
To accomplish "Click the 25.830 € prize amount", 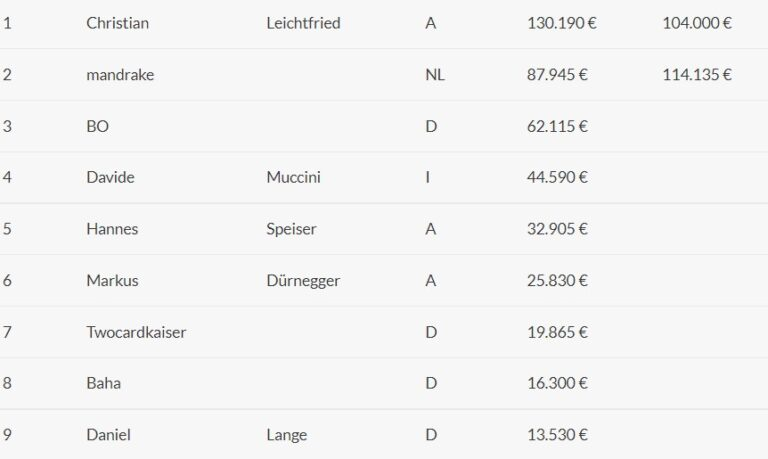I will tap(557, 281).
